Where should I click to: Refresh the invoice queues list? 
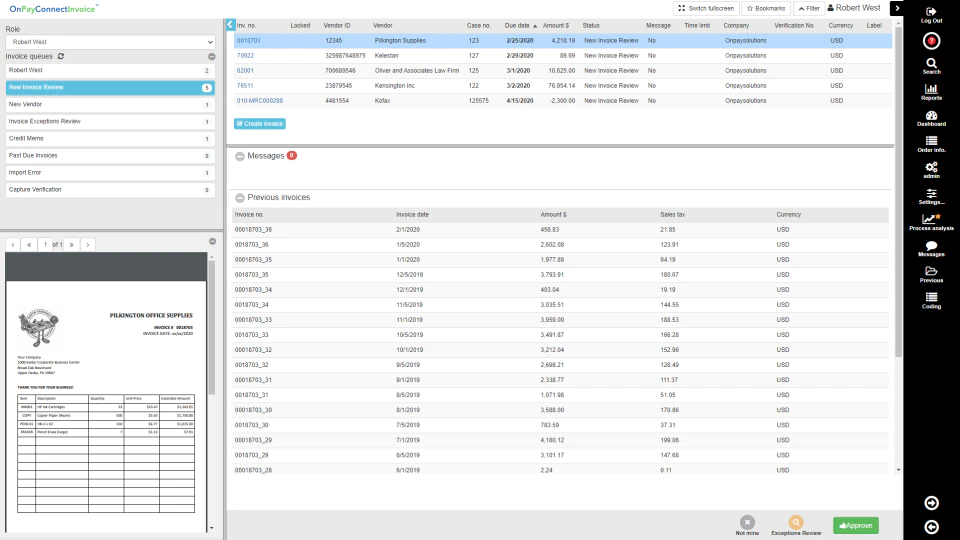61,56
